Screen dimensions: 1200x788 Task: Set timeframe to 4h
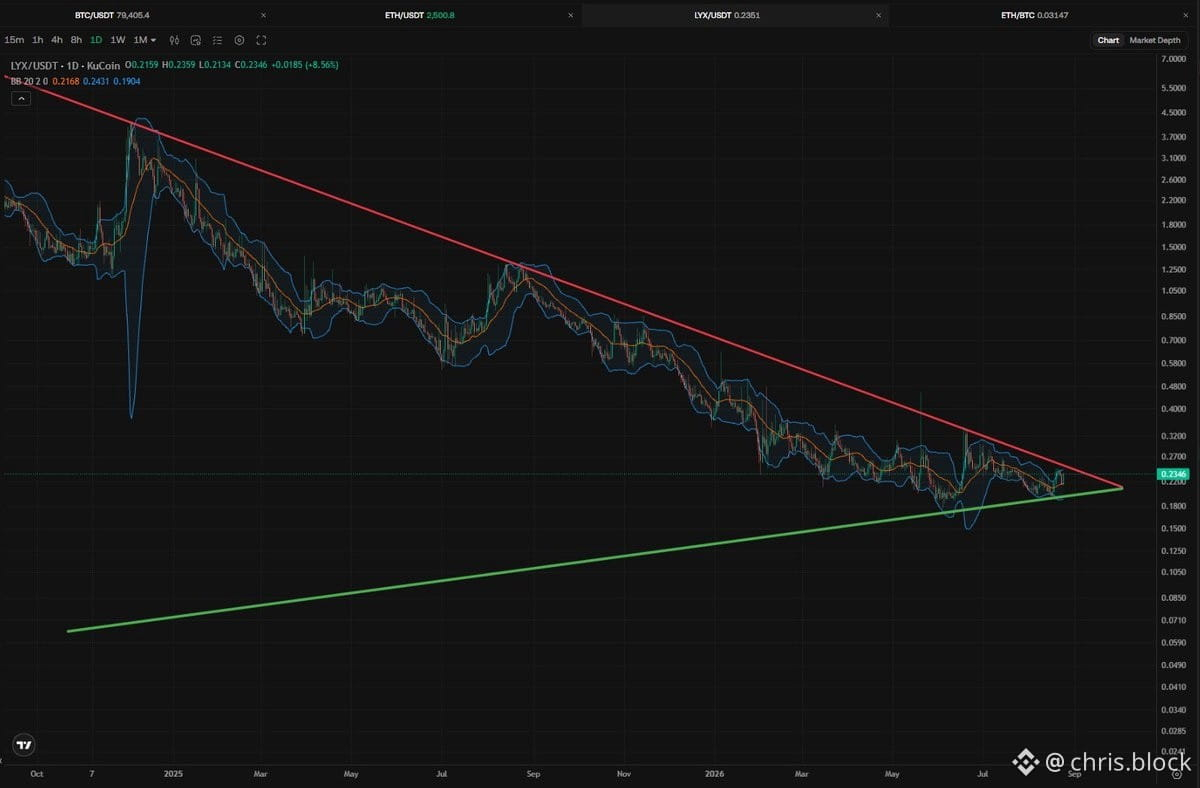(57, 40)
